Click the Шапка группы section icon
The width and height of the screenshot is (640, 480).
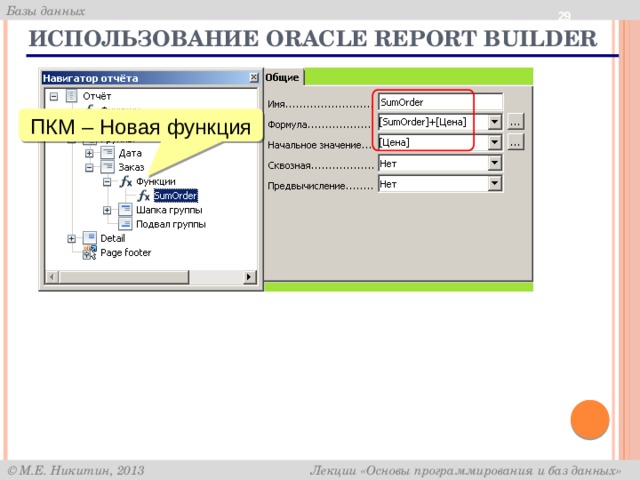125,210
